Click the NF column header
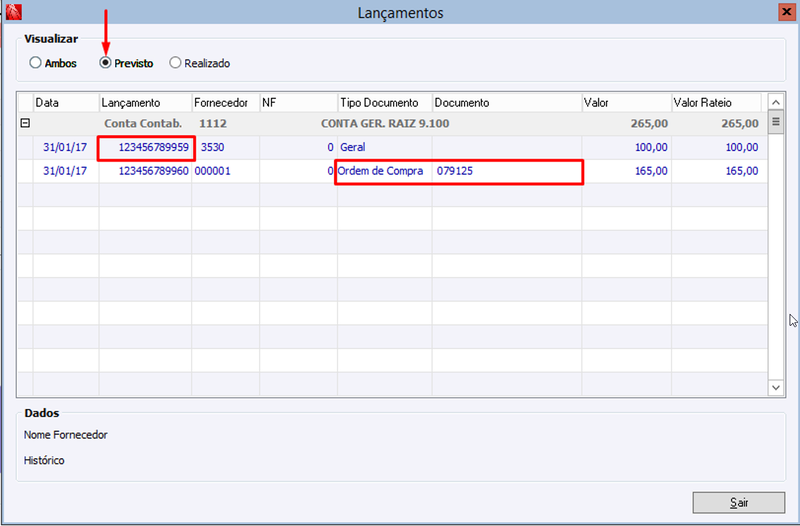Viewport: 800px width, 526px height. [x=299, y=103]
